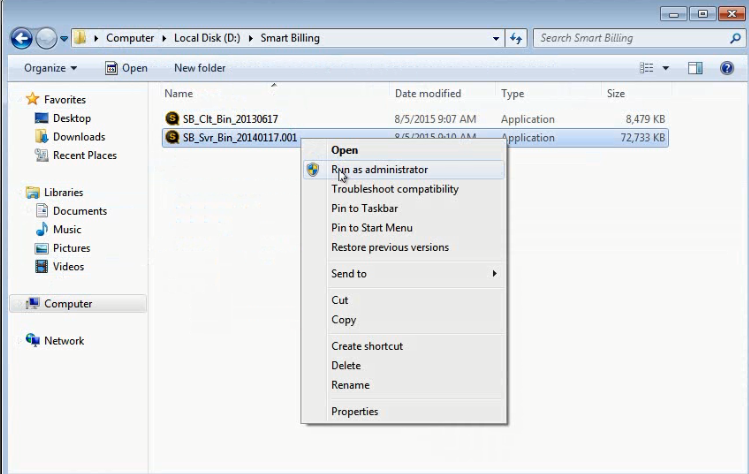Screen dimensions: 749x474
Task: Open Help with the question mark icon
Action: pos(727,68)
